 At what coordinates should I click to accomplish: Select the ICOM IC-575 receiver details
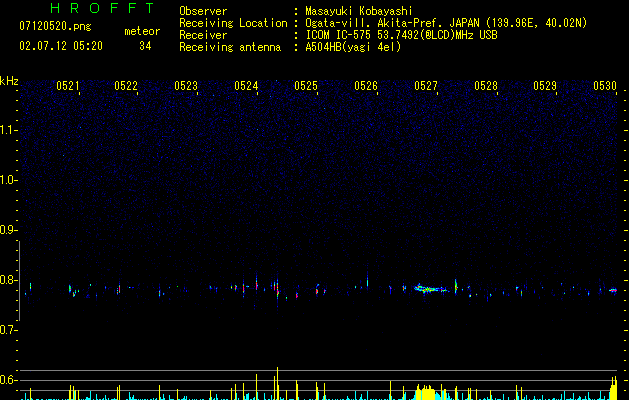tap(401, 35)
